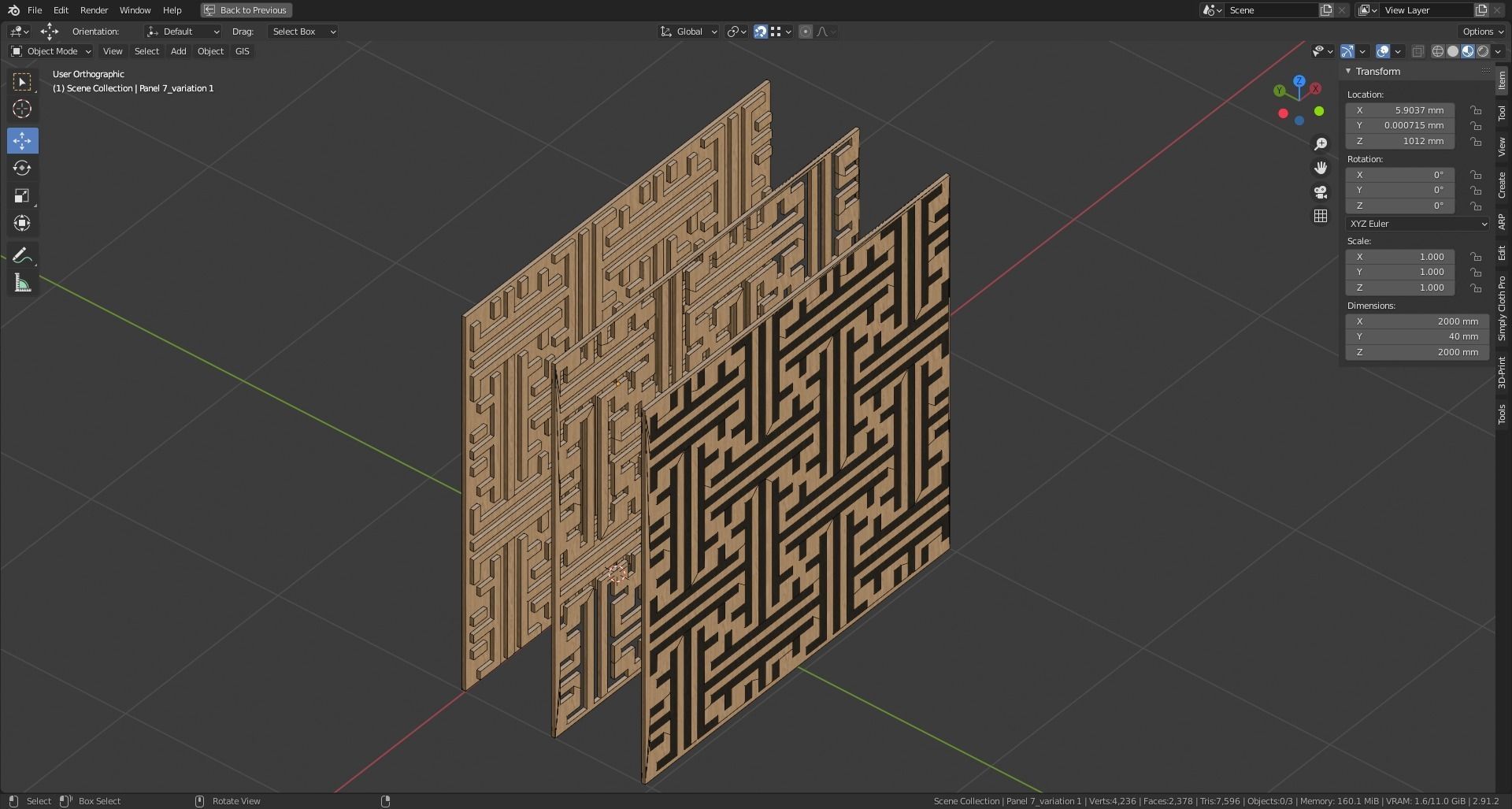The width and height of the screenshot is (1512, 809).
Task: Click the blue Z axis gizmo
Action: [1299, 81]
